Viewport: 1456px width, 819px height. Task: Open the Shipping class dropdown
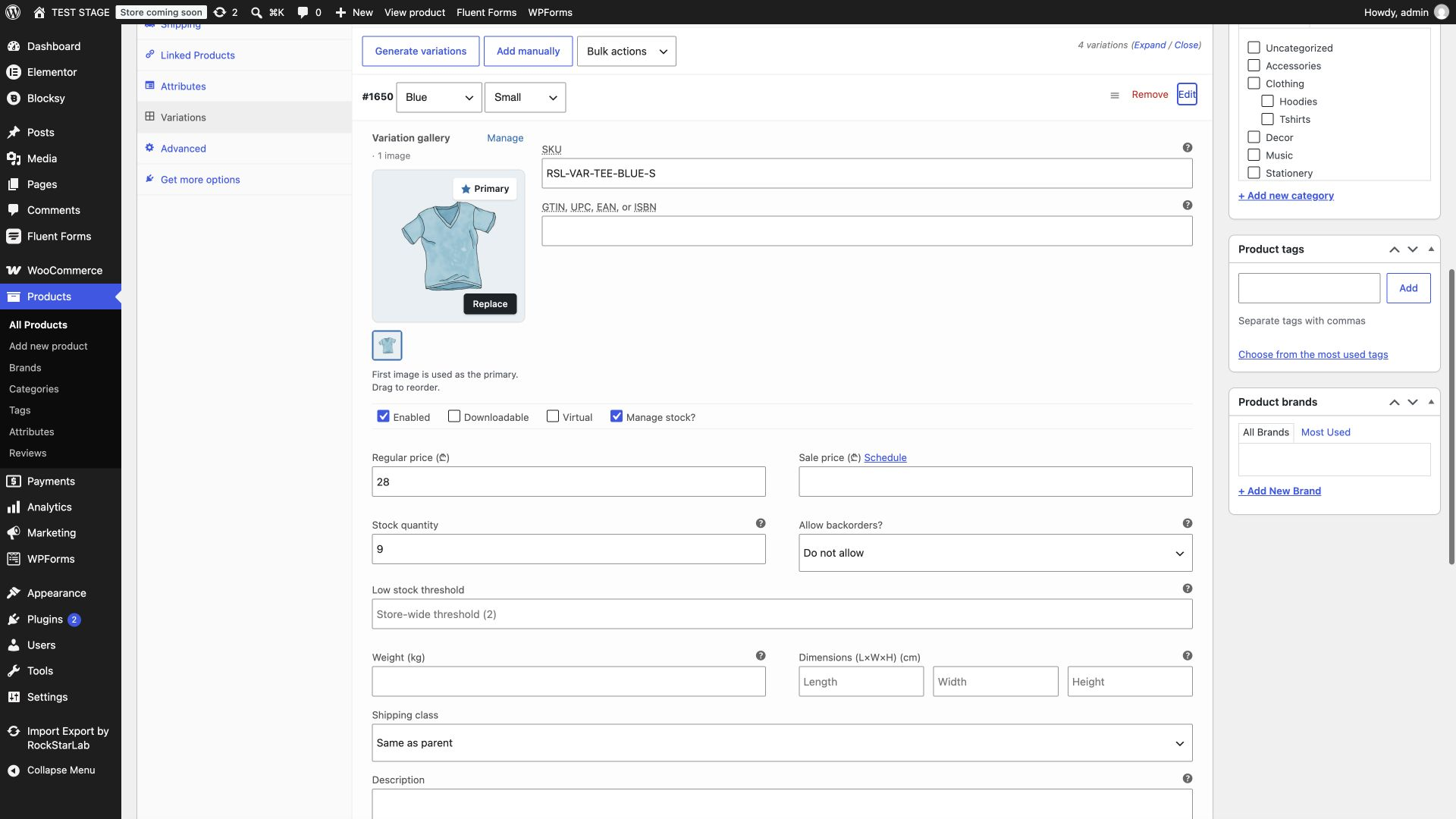tap(782, 743)
